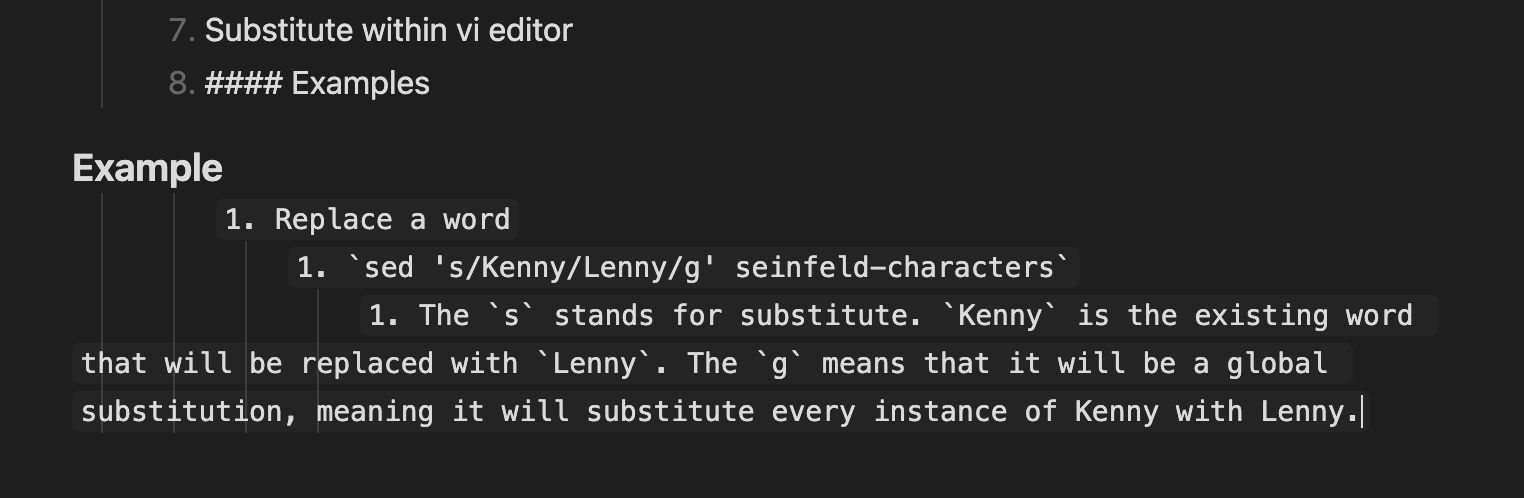Click the bold "Example" heading

coord(148,168)
